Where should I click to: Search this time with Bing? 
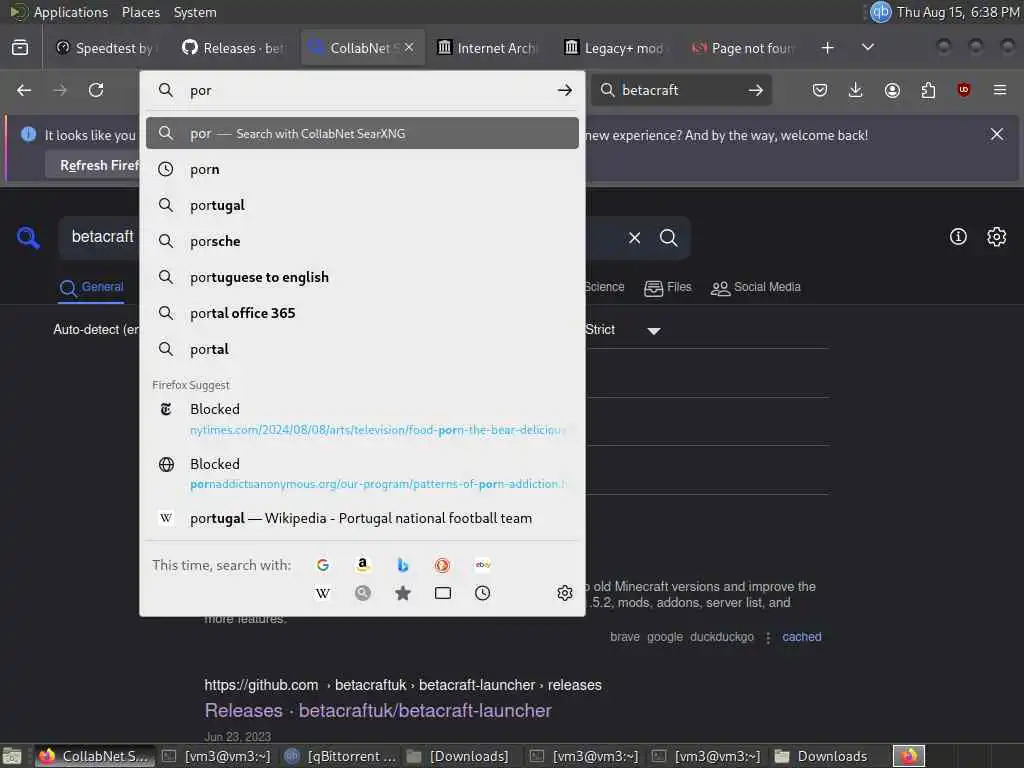403,565
